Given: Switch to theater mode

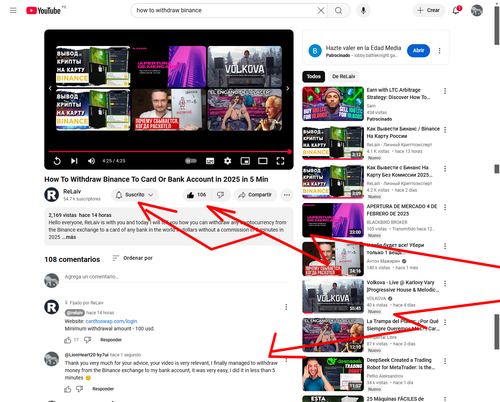Looking at the screenshot, I should pyautogui.click(x=263, y=161).
